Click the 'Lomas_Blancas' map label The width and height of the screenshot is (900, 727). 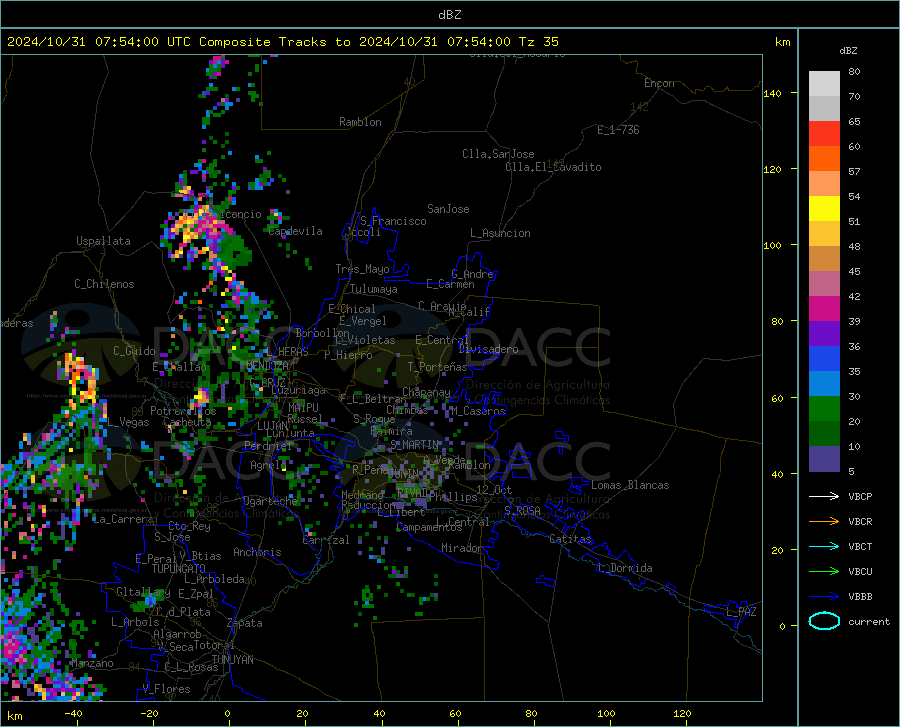point(630,485)
